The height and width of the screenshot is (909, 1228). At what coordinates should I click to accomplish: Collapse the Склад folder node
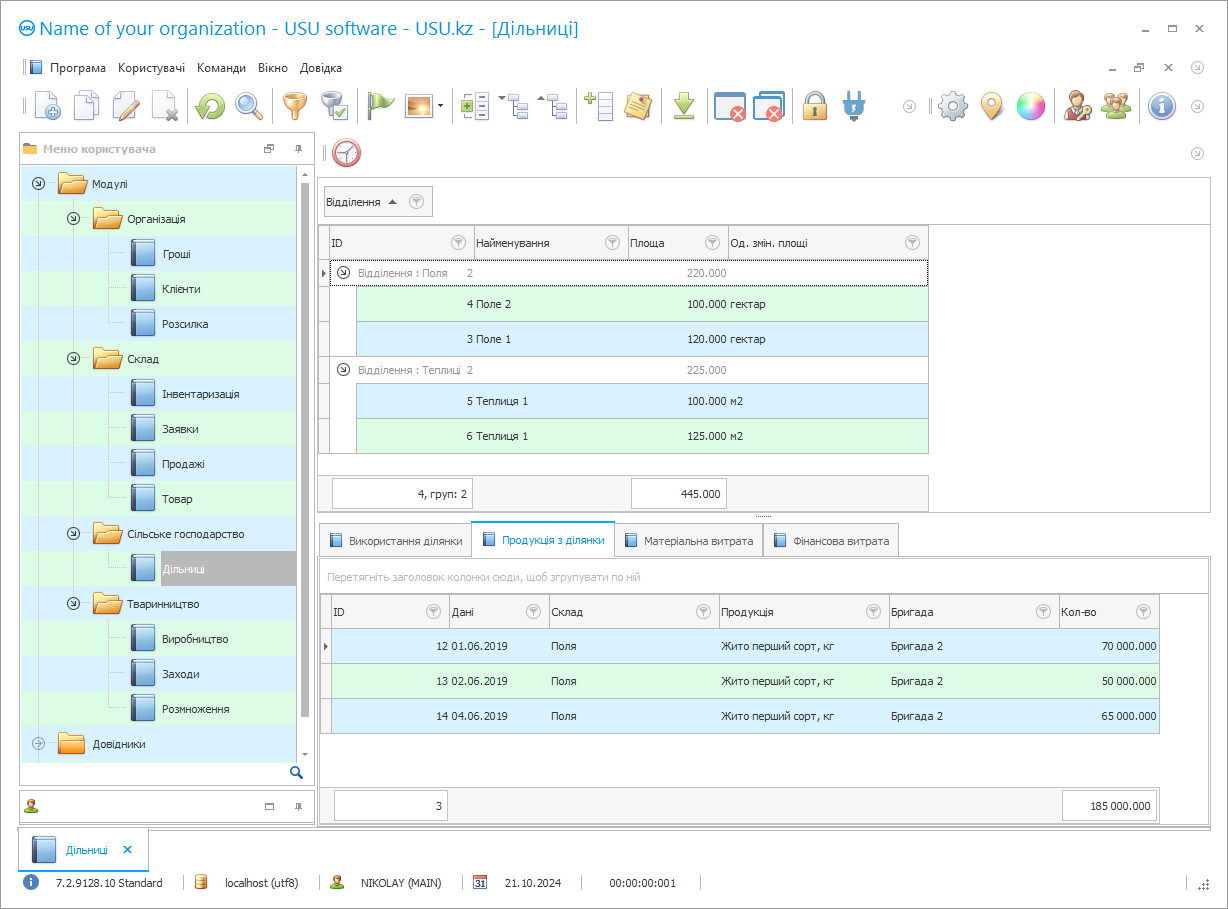tap(73, 359)
